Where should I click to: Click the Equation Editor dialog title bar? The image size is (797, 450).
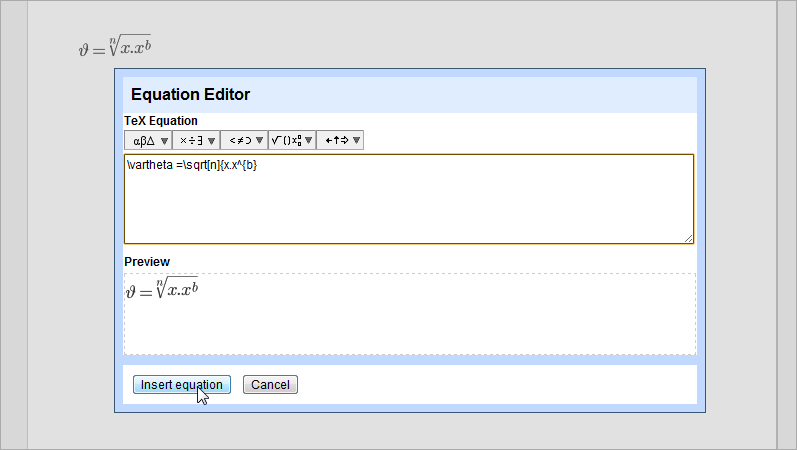(x=410, y=95)
